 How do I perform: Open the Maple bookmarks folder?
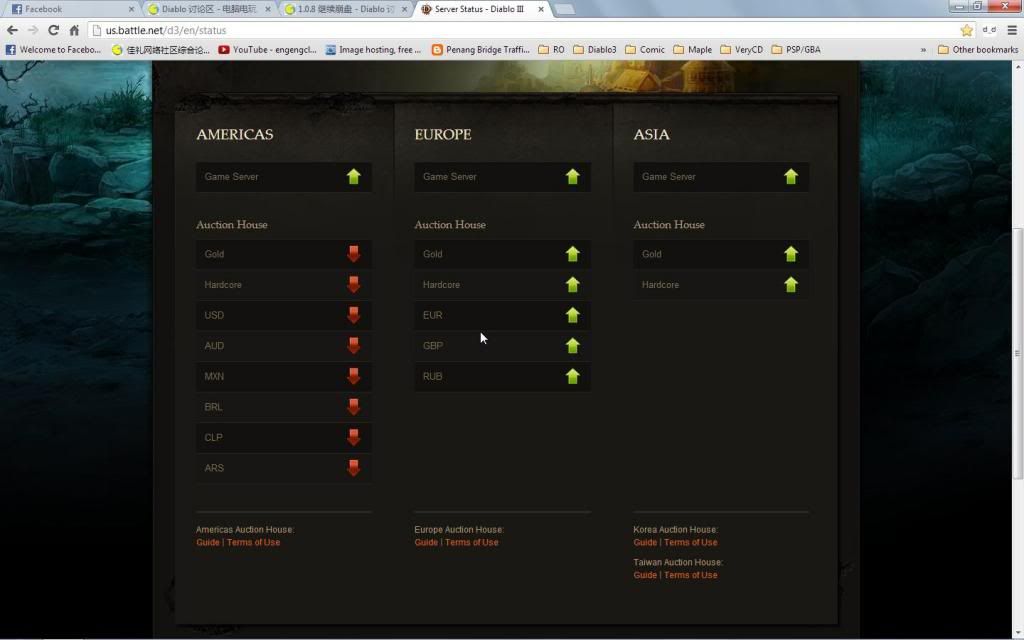click(692, 50)
